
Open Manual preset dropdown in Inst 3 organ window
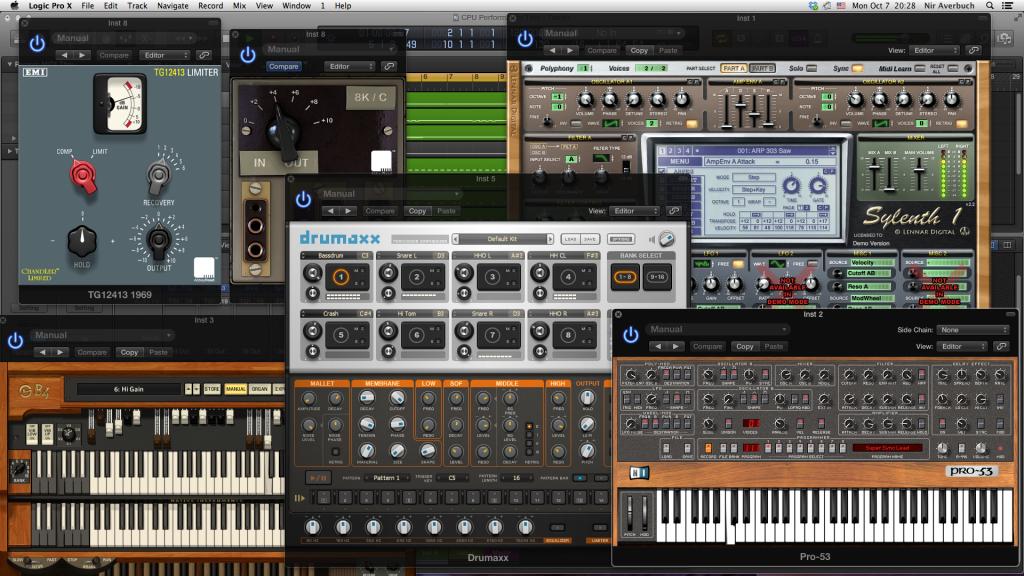[x=103, y=335]
